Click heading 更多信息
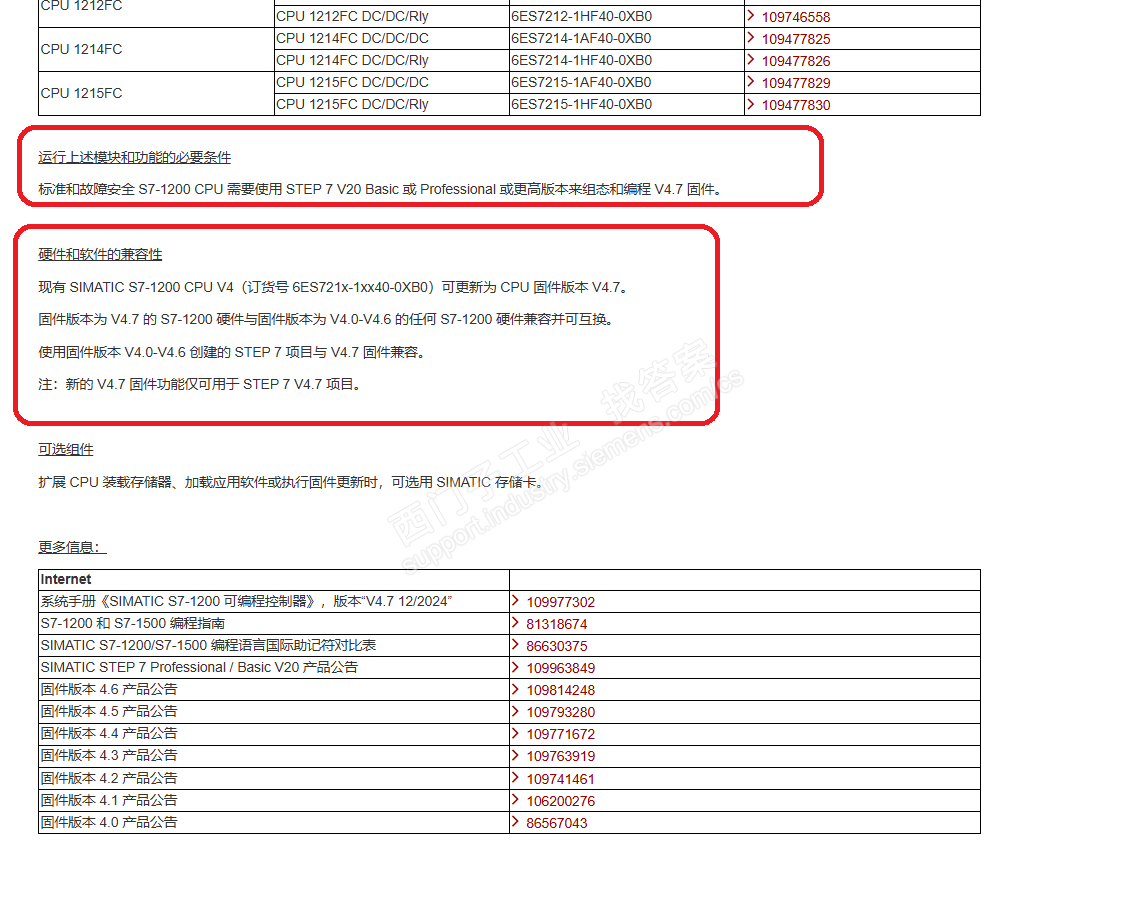The image size is (1125, 912). coord(72,547)
